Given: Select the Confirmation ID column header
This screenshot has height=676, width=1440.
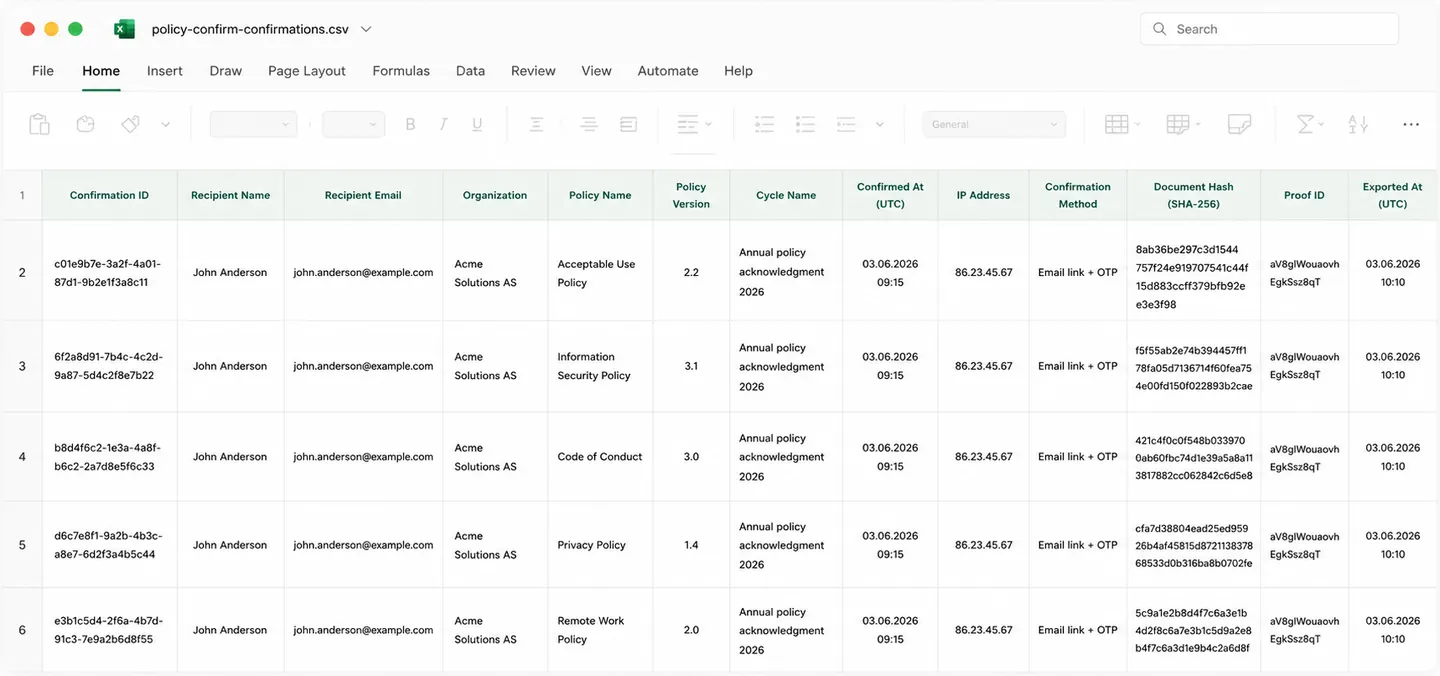Looking at the screenshot, I should (x=109, y=195).
